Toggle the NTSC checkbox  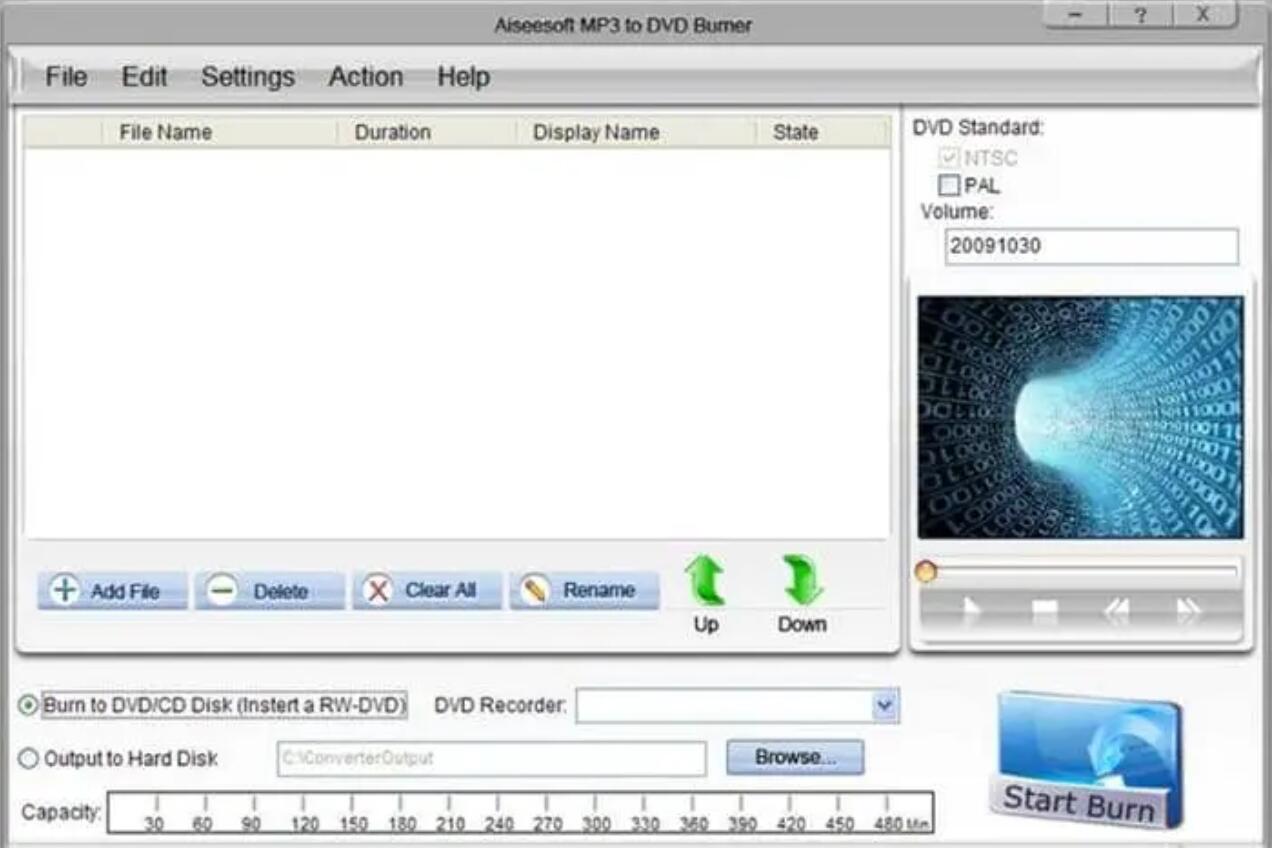(949, 158)
